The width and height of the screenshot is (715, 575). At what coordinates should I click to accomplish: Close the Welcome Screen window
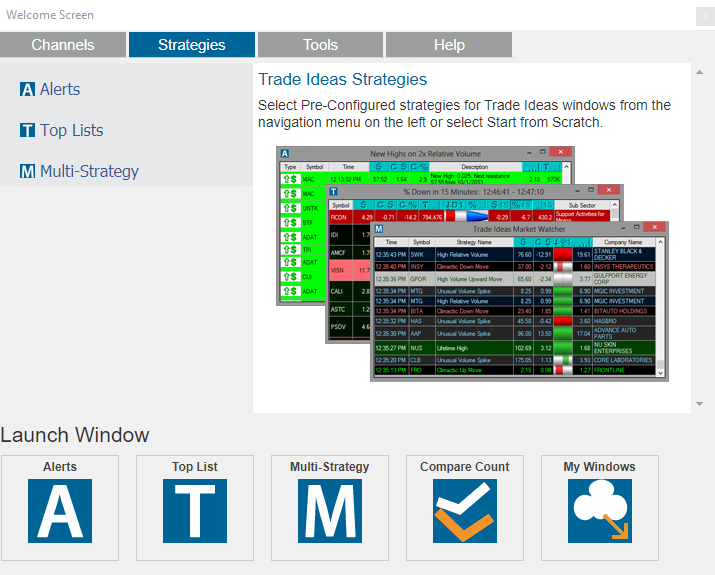(x=703, y=16)
